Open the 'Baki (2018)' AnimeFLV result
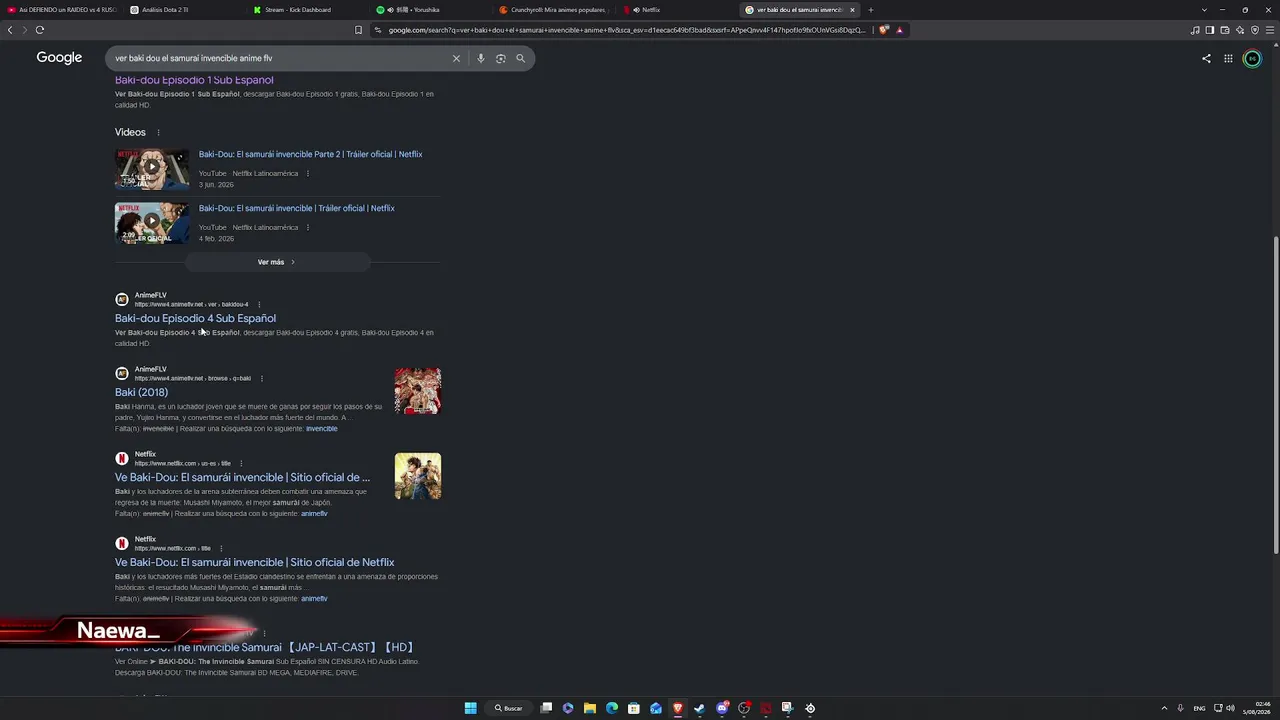Screen dimensions: 1280x720 (141, 392)
